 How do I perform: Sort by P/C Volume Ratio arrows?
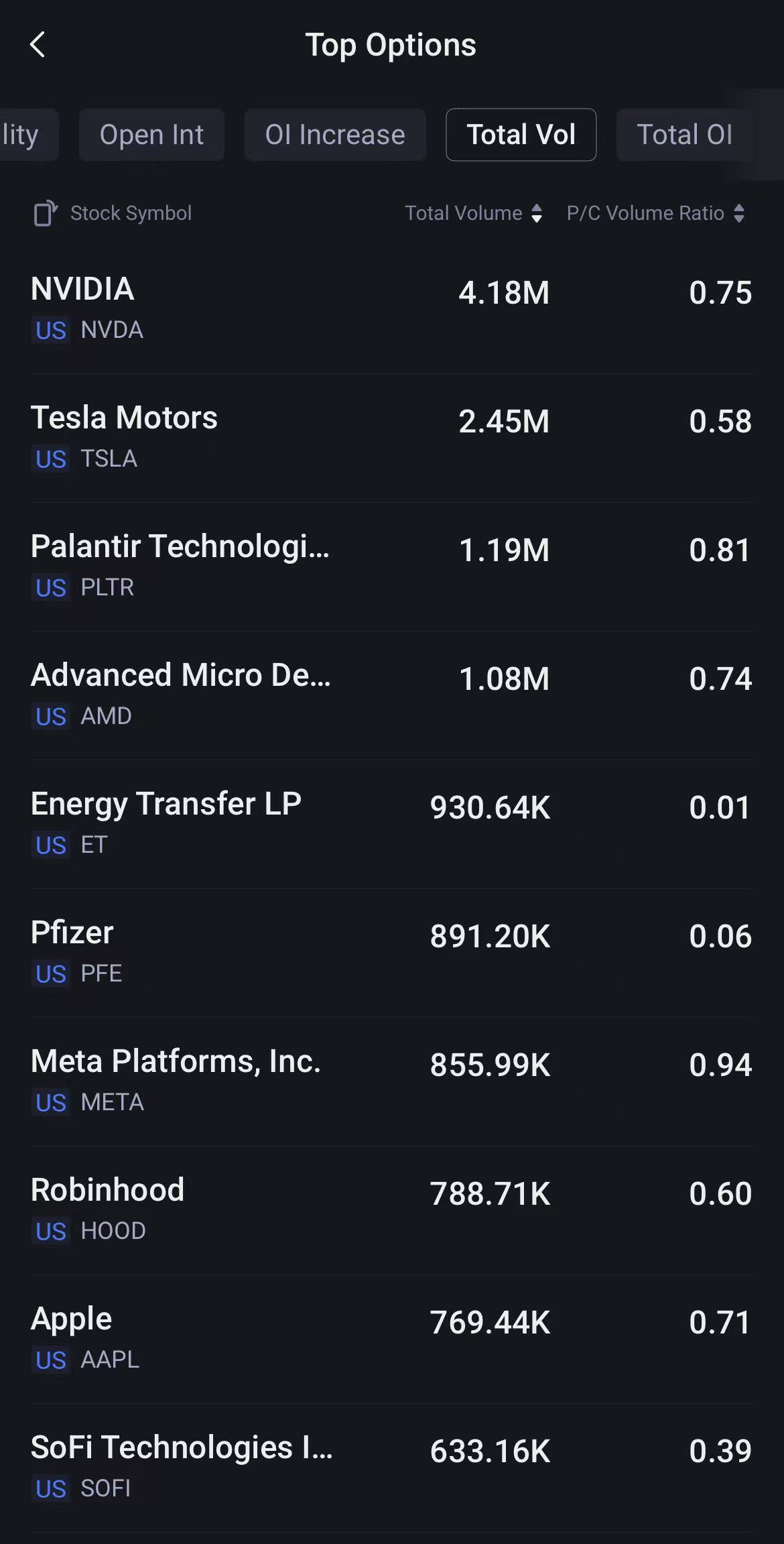pos(739,213)
